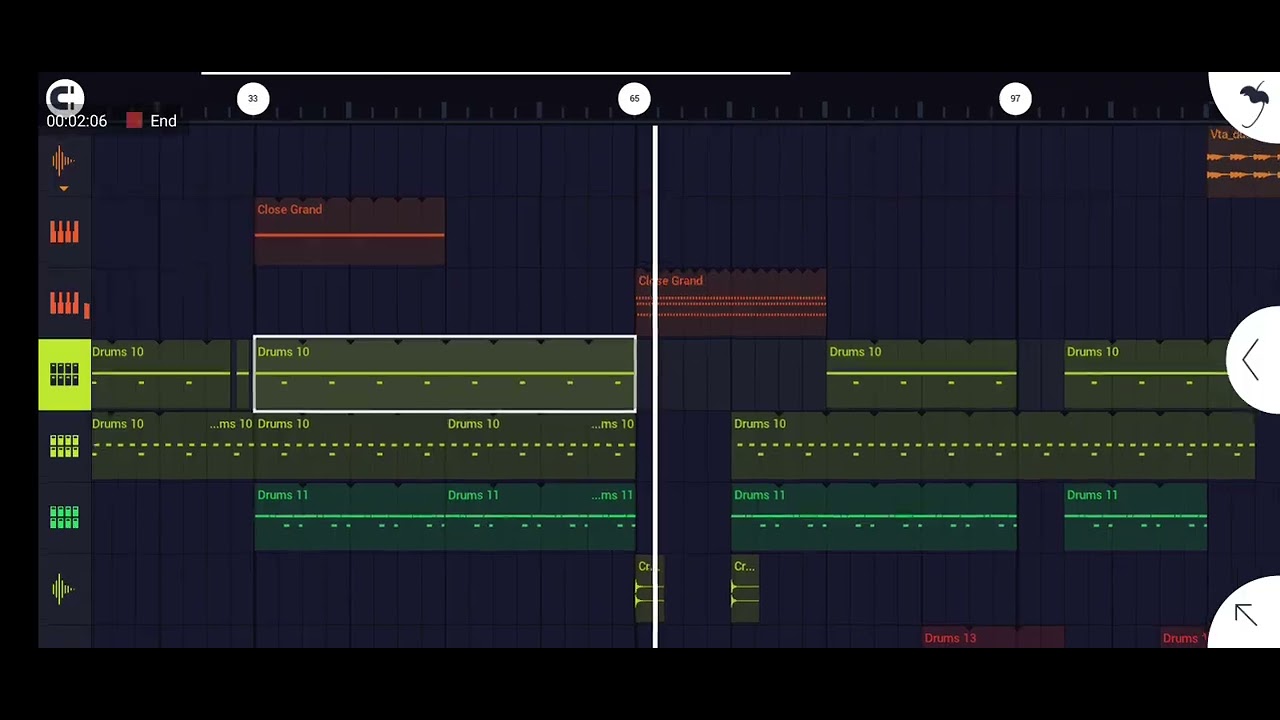Screen dimensions: 1280x720
Task: Select the red Drums 13 clip
Action: (993, 637)
